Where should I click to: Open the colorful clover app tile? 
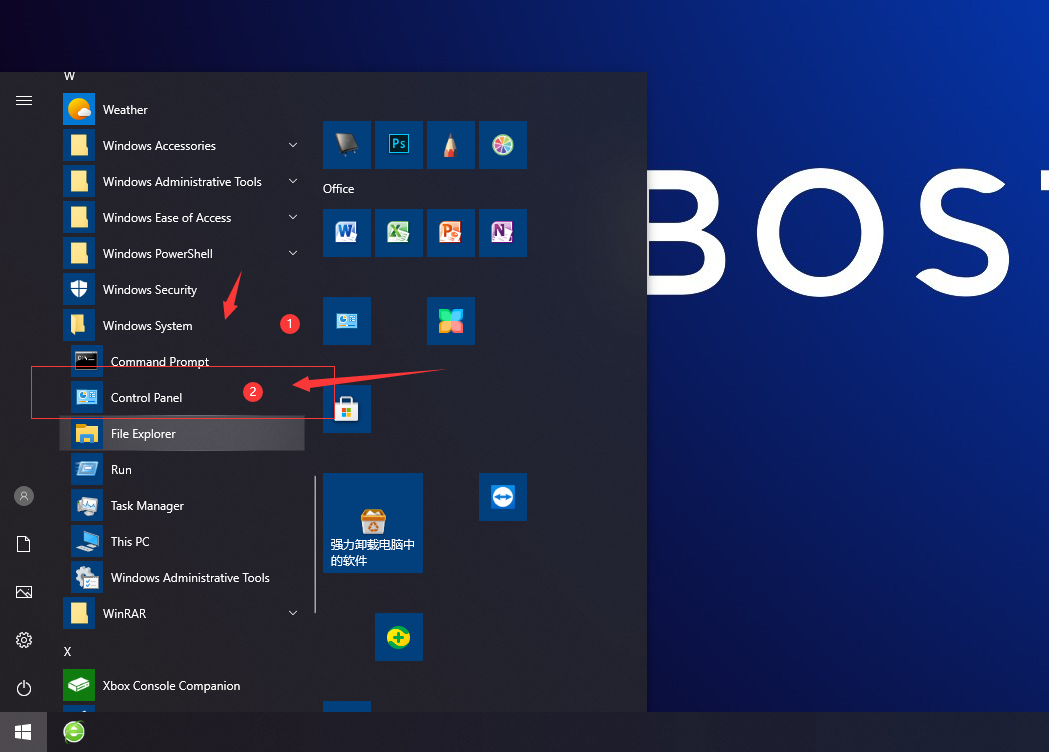[x=451, y=321]
